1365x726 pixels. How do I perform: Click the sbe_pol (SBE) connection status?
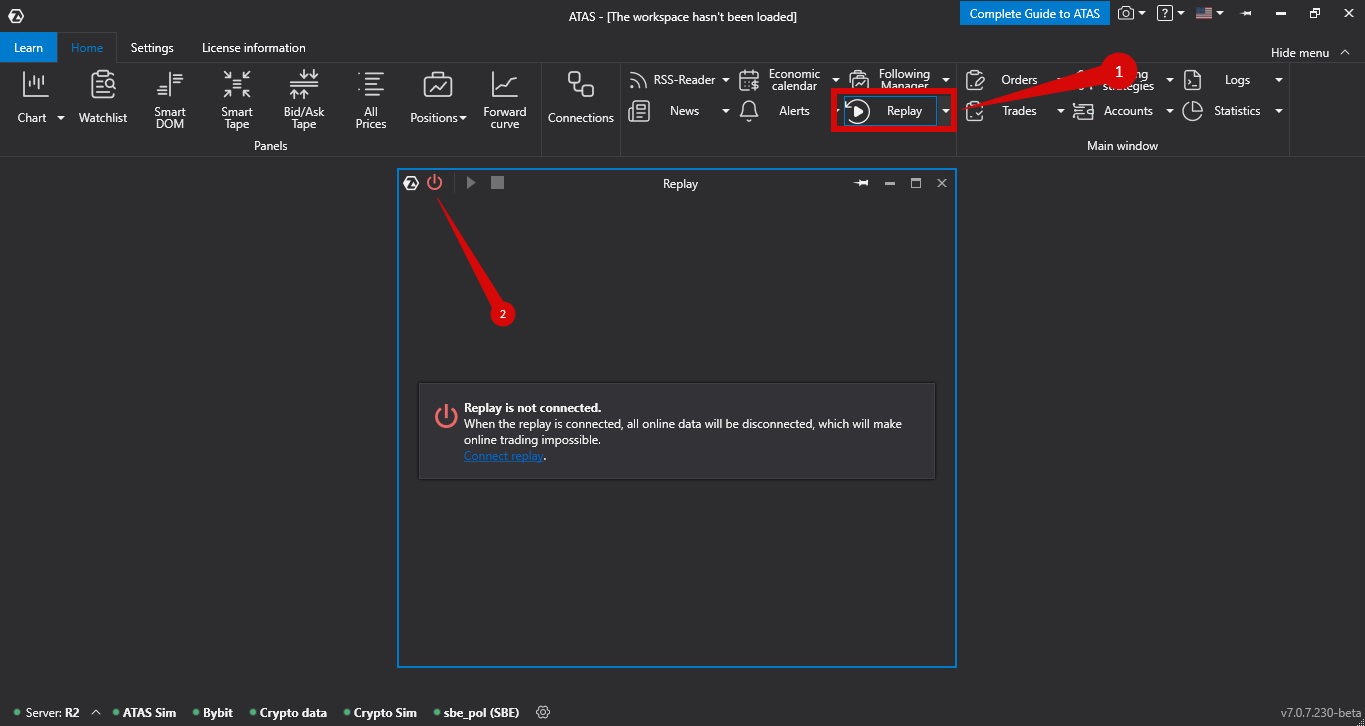475,713
